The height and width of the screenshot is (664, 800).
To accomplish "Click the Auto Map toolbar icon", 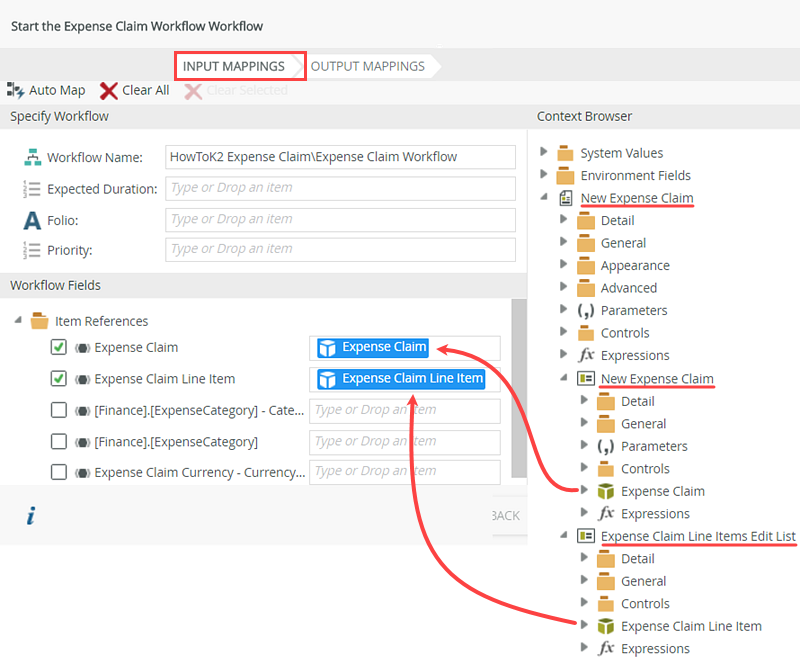I will coord(16,90).
